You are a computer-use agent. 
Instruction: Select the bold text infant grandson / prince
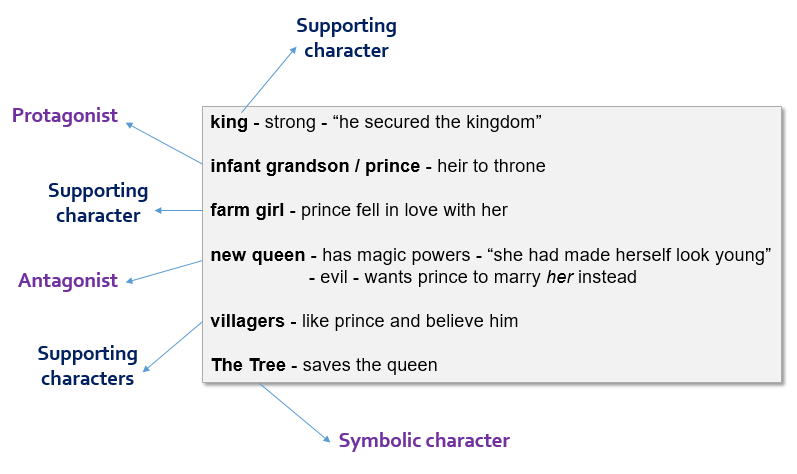[x=315, y=166]
